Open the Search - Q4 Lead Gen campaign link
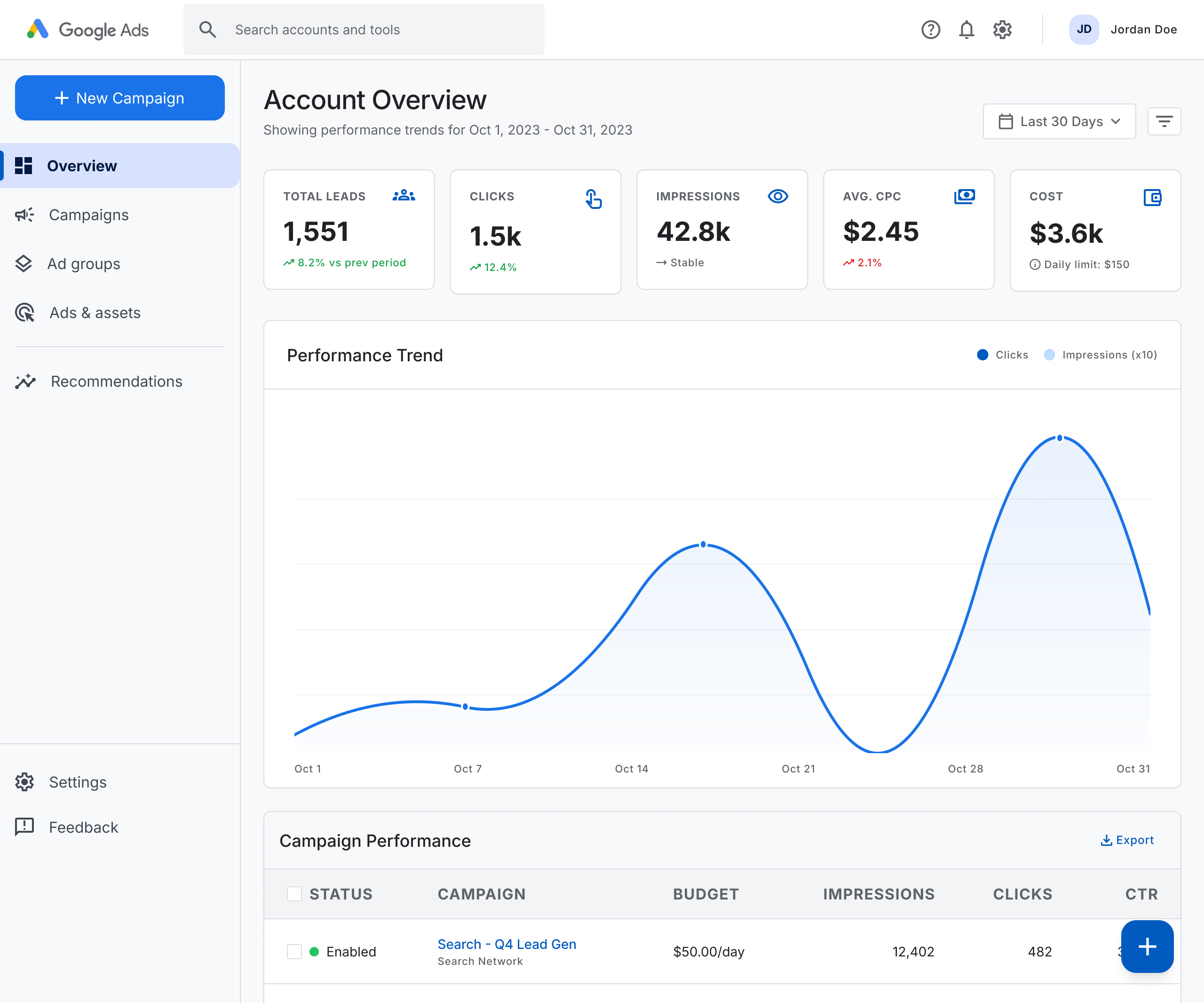This screenshot has width=1204, height=1003. pyautogui.click(x=507, y=944)
